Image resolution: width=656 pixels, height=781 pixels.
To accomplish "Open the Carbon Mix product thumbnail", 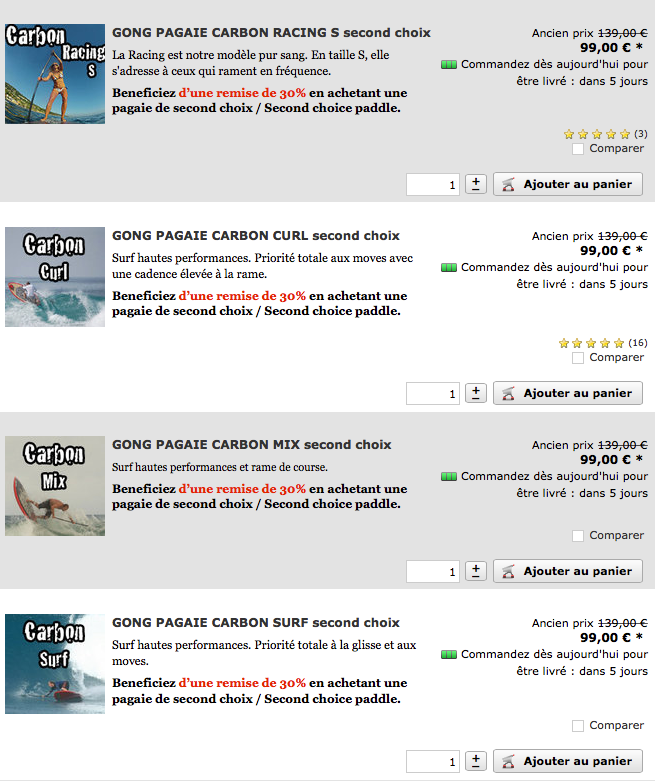I will coord(55,486).
